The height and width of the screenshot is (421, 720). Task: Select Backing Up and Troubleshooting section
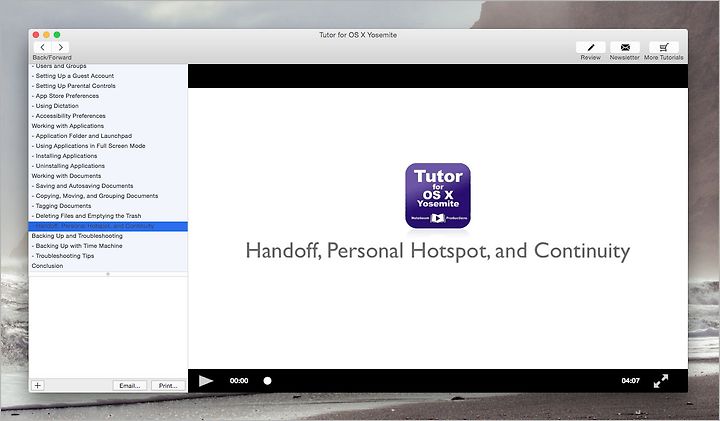[108, 236]
